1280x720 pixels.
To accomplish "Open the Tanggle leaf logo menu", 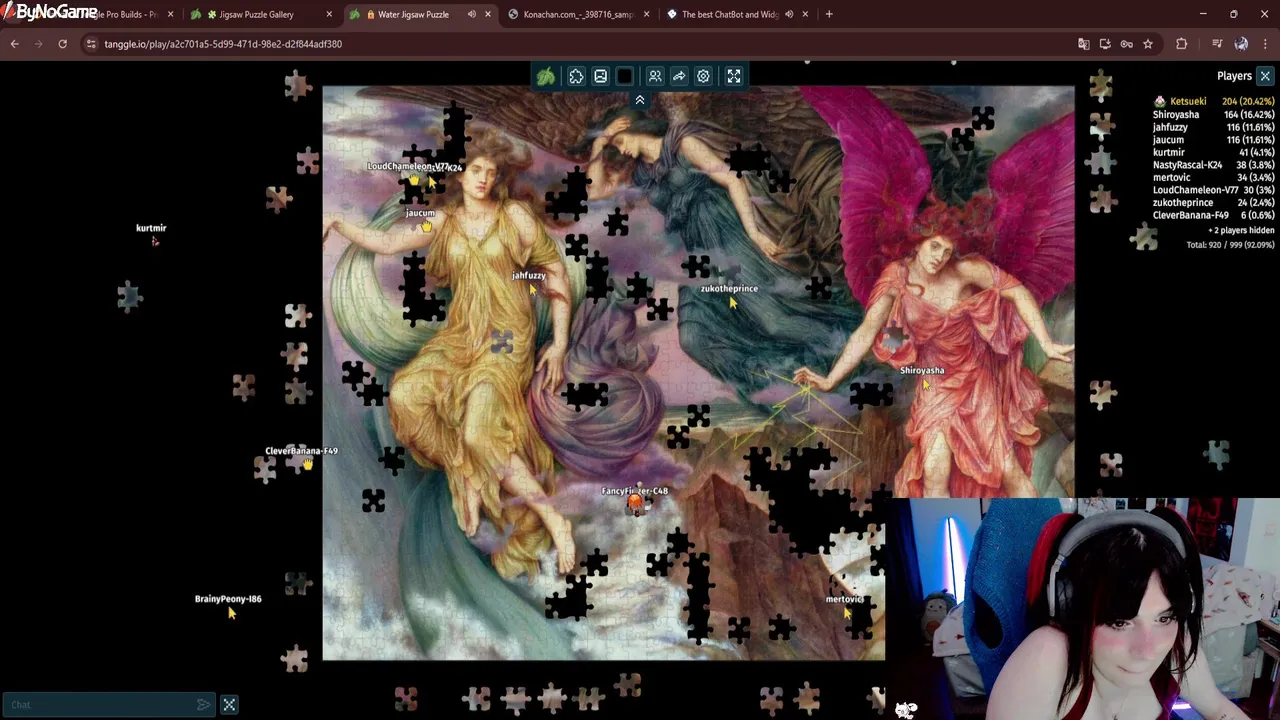I will coord(546,77).
